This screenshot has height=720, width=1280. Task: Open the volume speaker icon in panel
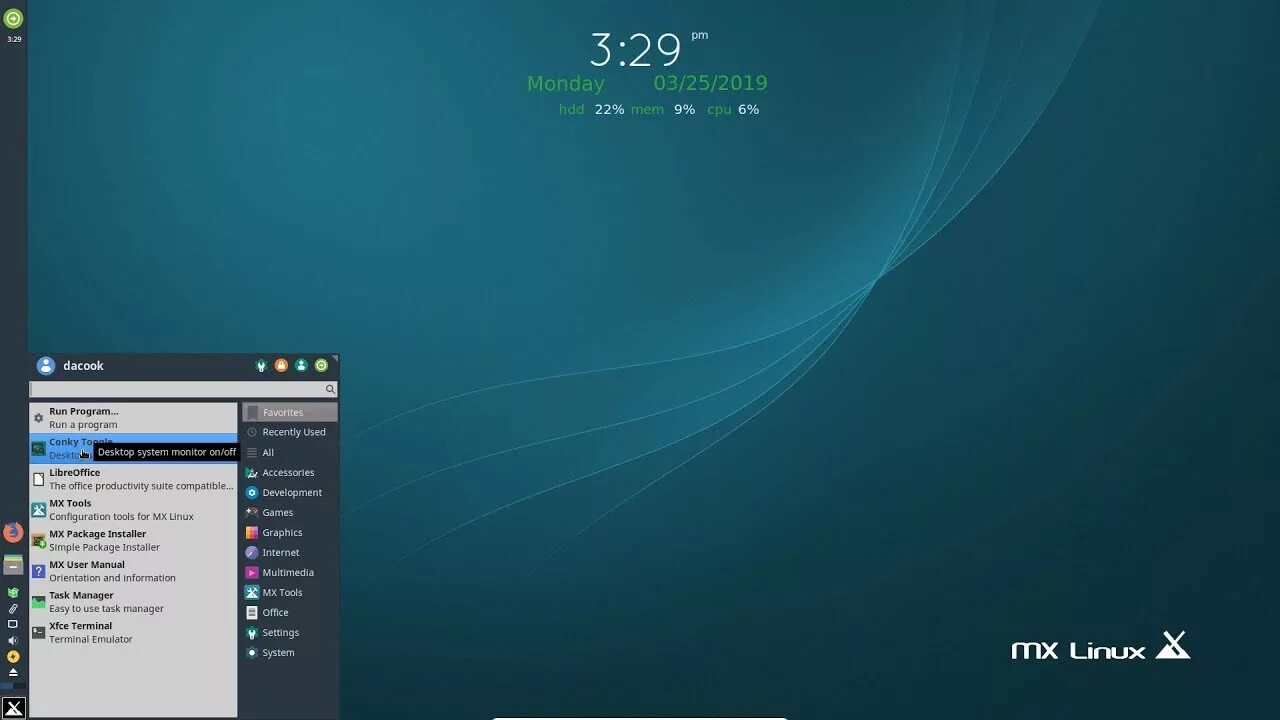13,640
